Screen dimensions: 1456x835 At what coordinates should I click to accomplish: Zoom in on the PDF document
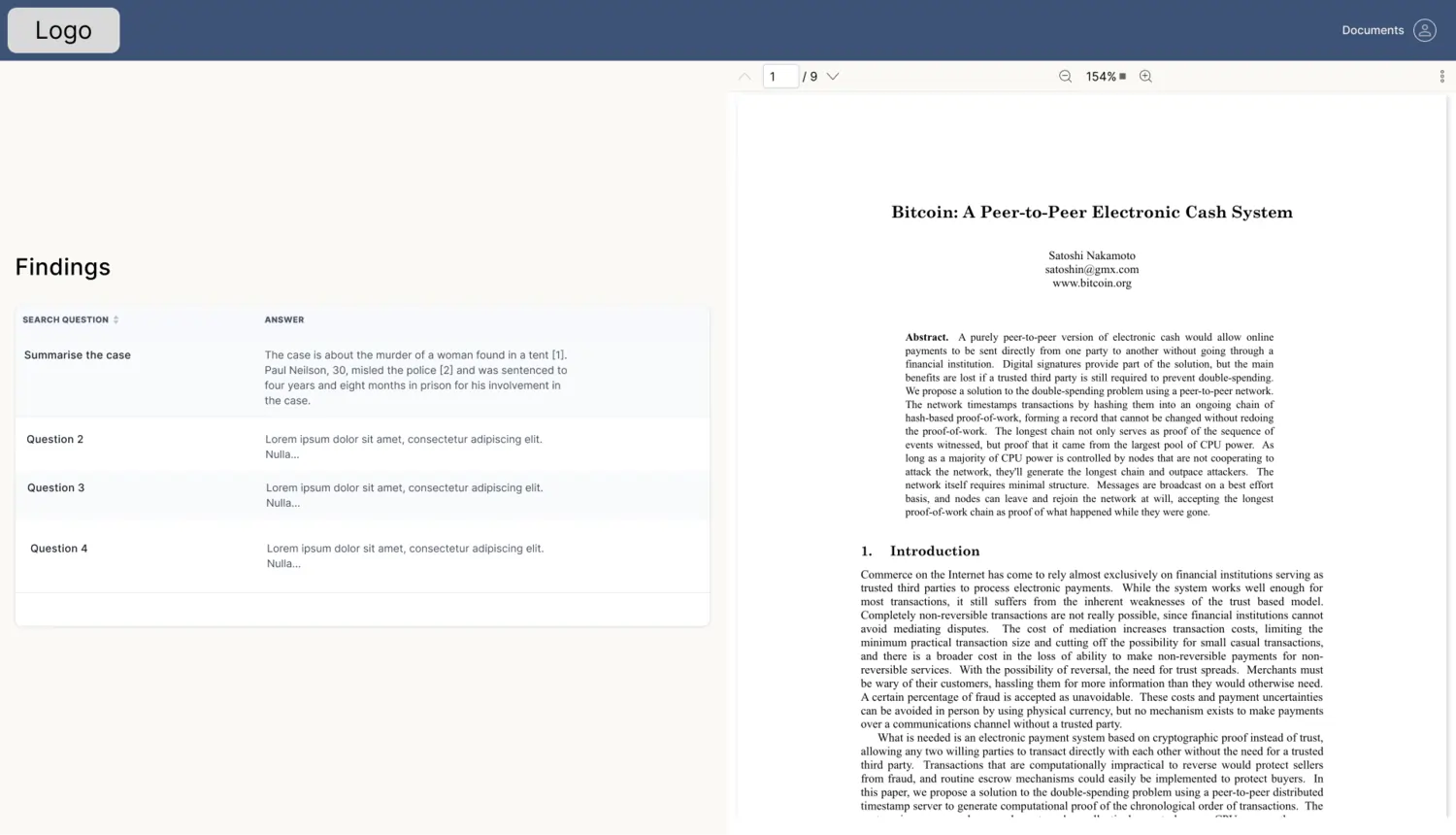click(1145, 77)
